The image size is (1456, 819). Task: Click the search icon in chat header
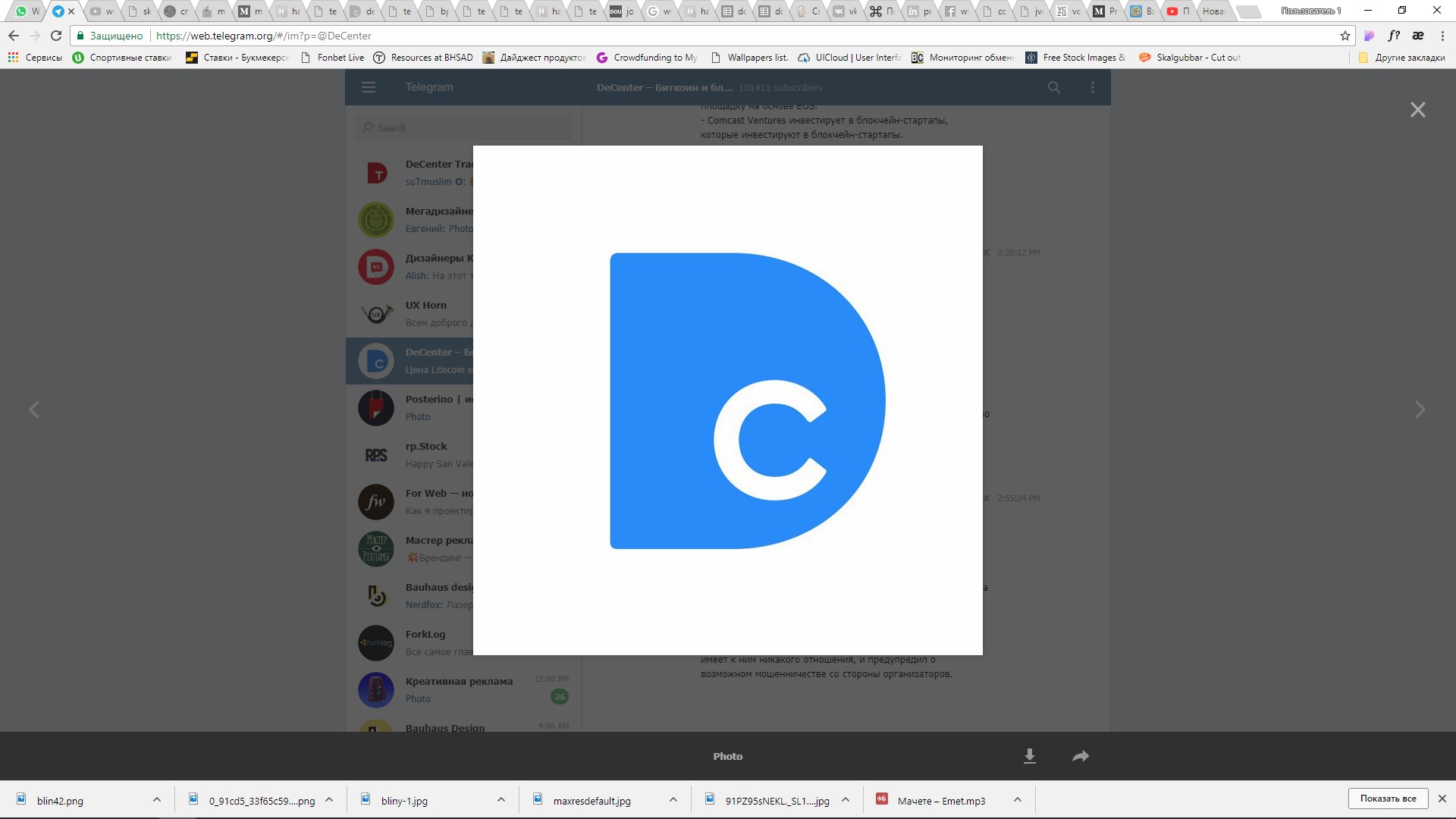point(1053,87)
